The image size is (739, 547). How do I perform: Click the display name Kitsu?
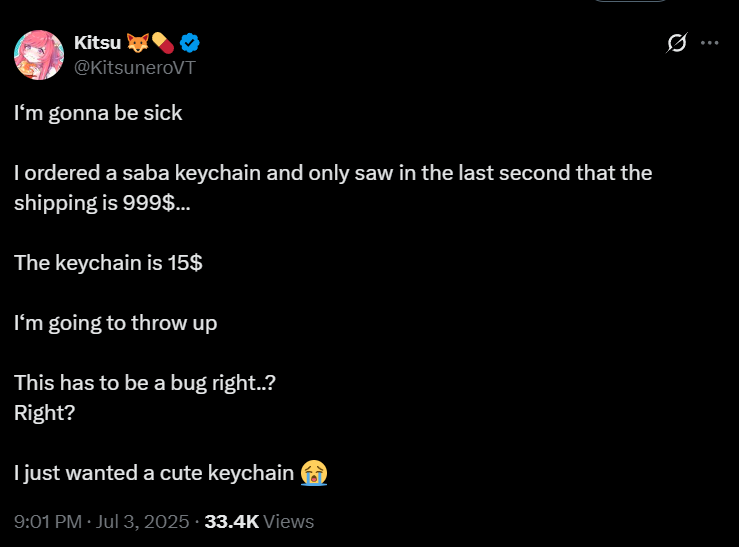(95, 42)
